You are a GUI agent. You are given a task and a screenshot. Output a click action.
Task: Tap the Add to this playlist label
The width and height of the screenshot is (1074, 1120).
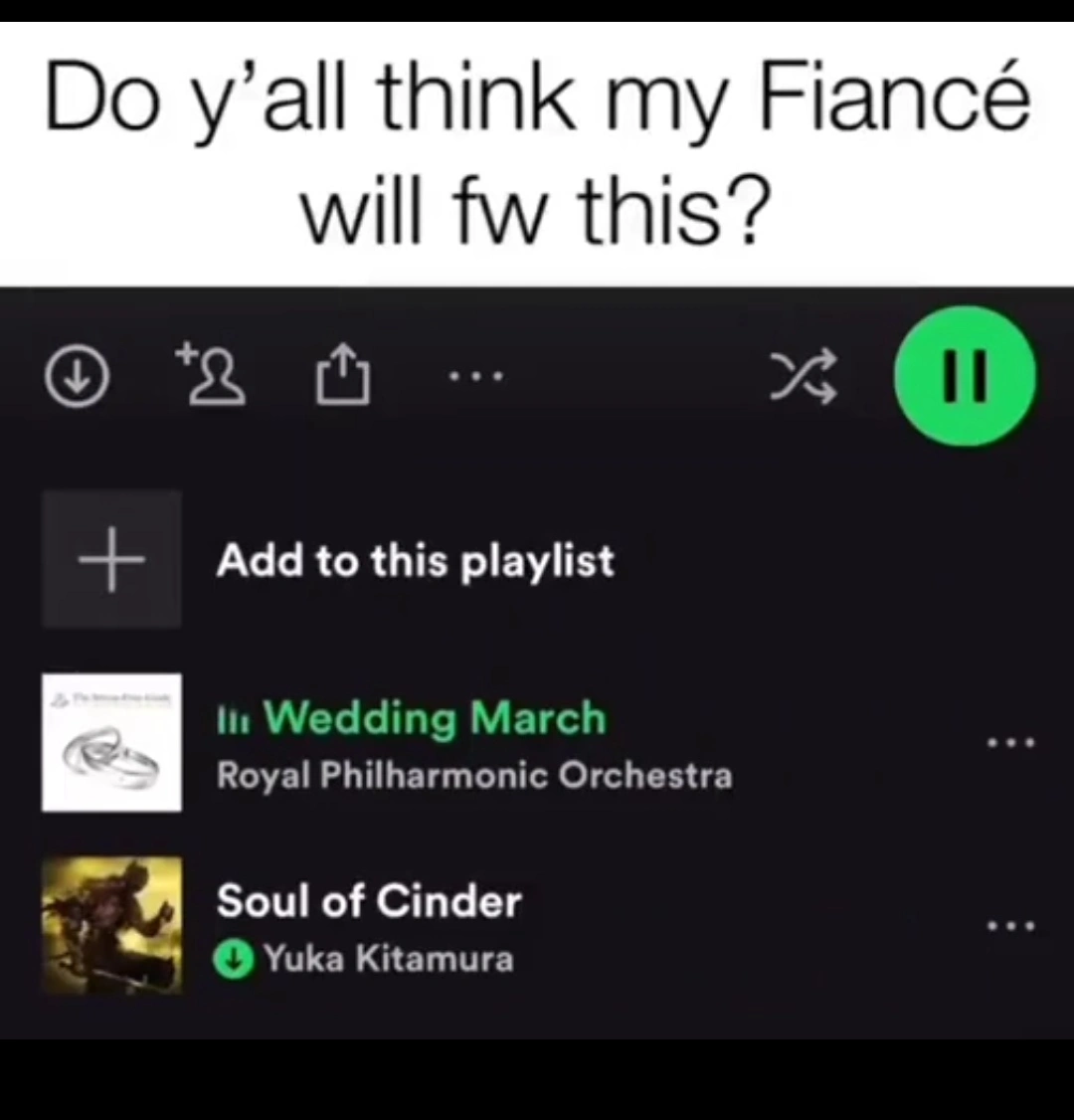click(415, 561)
